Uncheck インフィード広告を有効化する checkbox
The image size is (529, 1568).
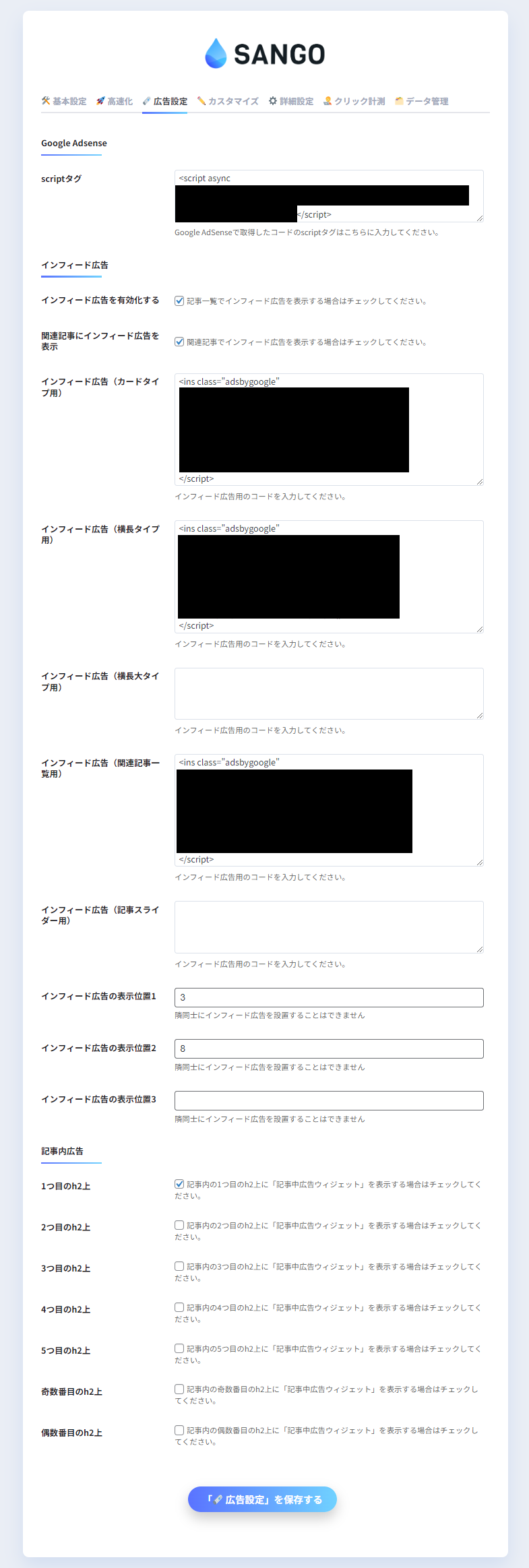tap(179, 301)
